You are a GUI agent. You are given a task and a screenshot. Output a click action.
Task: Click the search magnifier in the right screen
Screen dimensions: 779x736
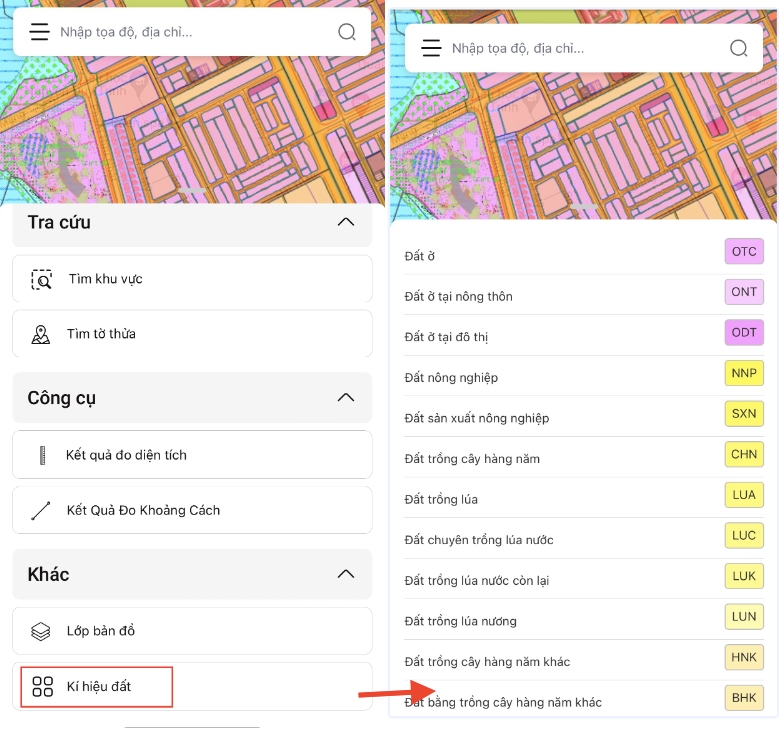point(739,48)
